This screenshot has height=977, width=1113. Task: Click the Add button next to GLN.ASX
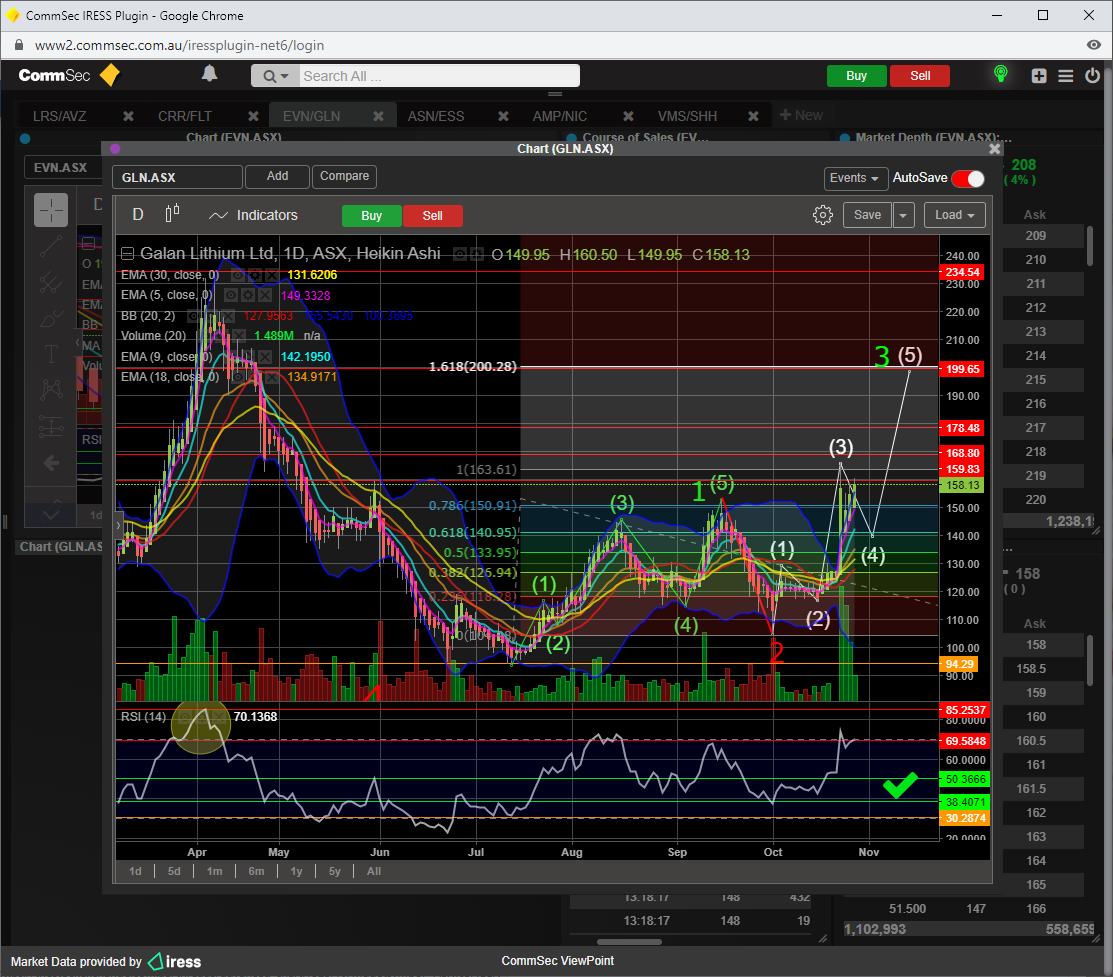click(x=278, y=176)
